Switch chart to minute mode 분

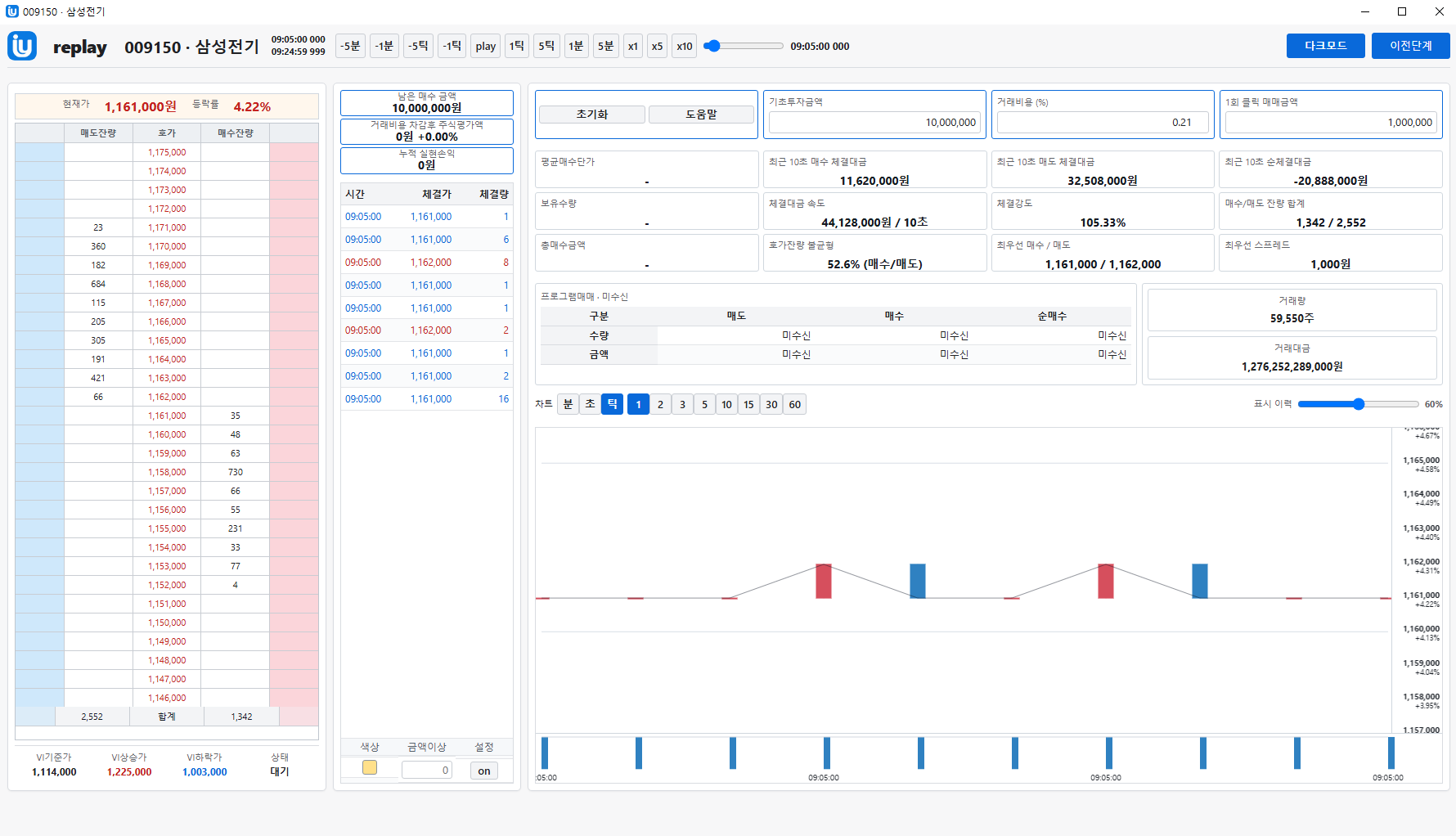coord(568,404)
